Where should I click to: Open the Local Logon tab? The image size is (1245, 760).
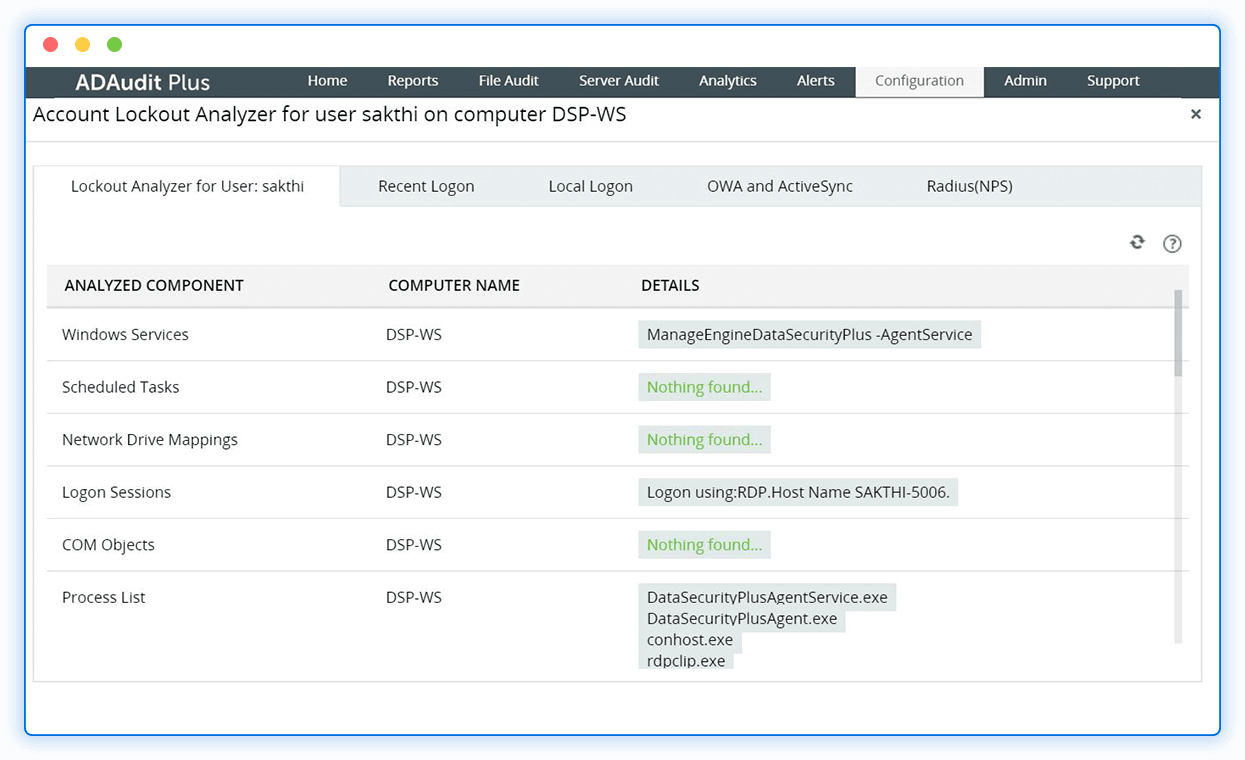click(590, 186)
